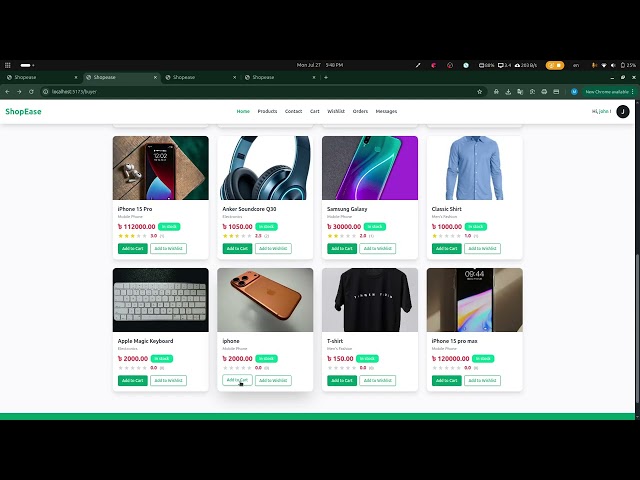
Task: Add Anker Soundcore Q30 to wishlist
Action: pyautogui.click(x=273, y=248)
